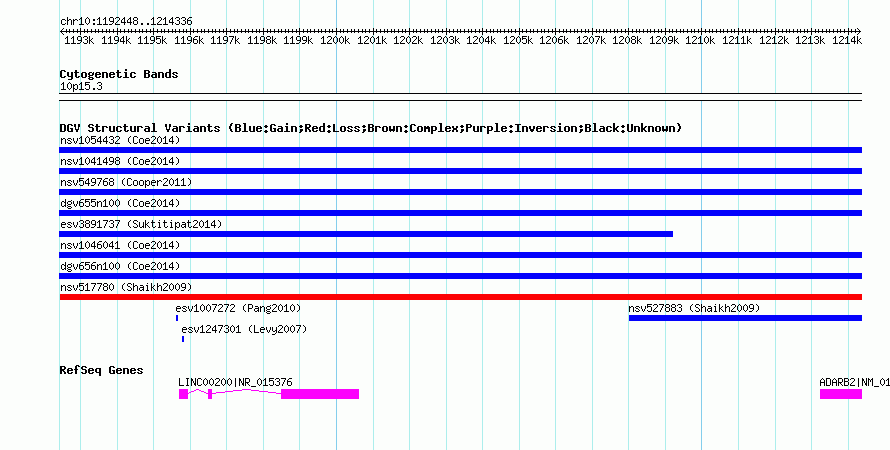Select the shorter blue bar under esv3891737

pos(366,234)
